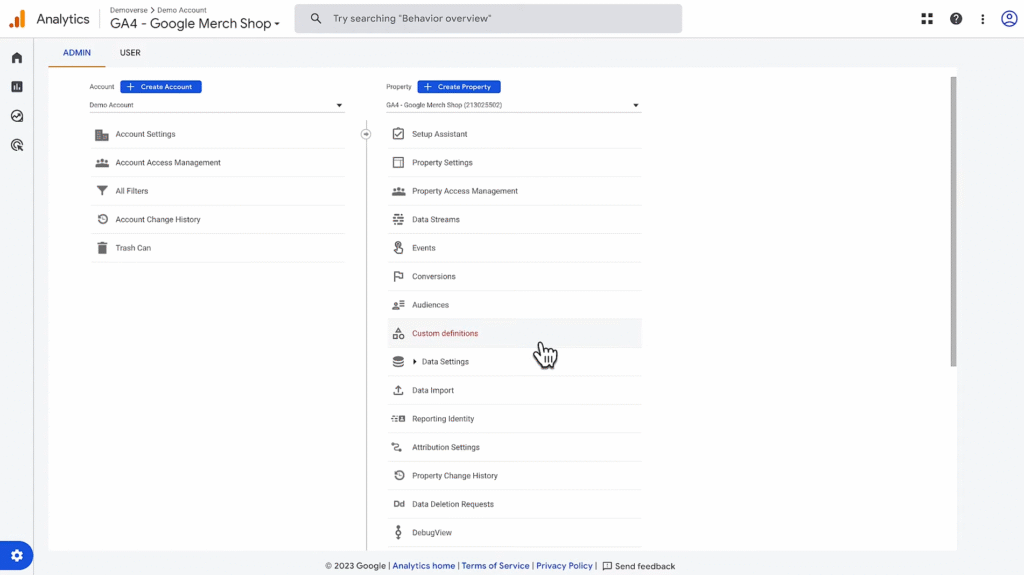Click the Account Change History clock icon
The height and width of the screenshot is (575, 1024).
[103, 220]
